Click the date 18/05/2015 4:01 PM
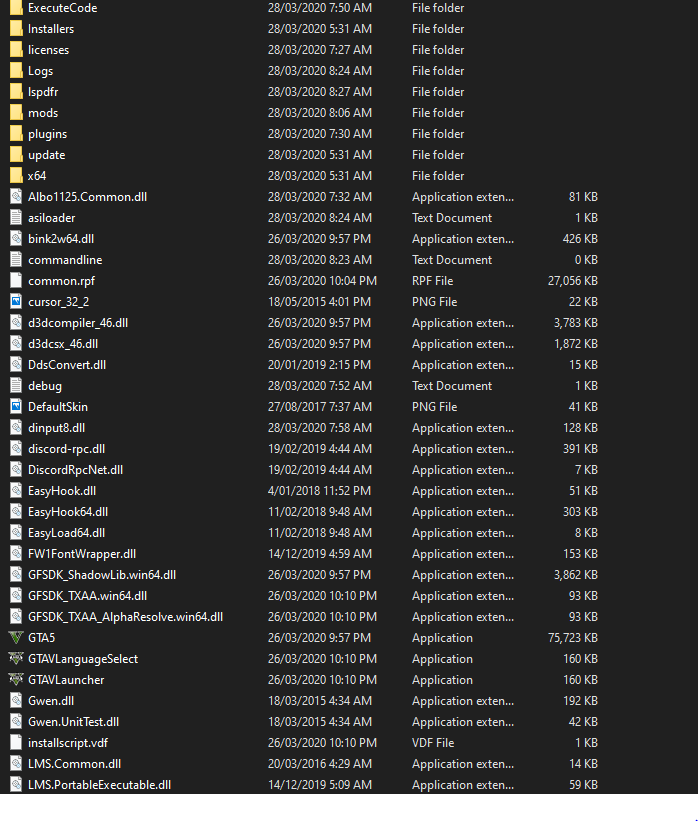Viewport: 698px width, 821px height. click(319, 302)
